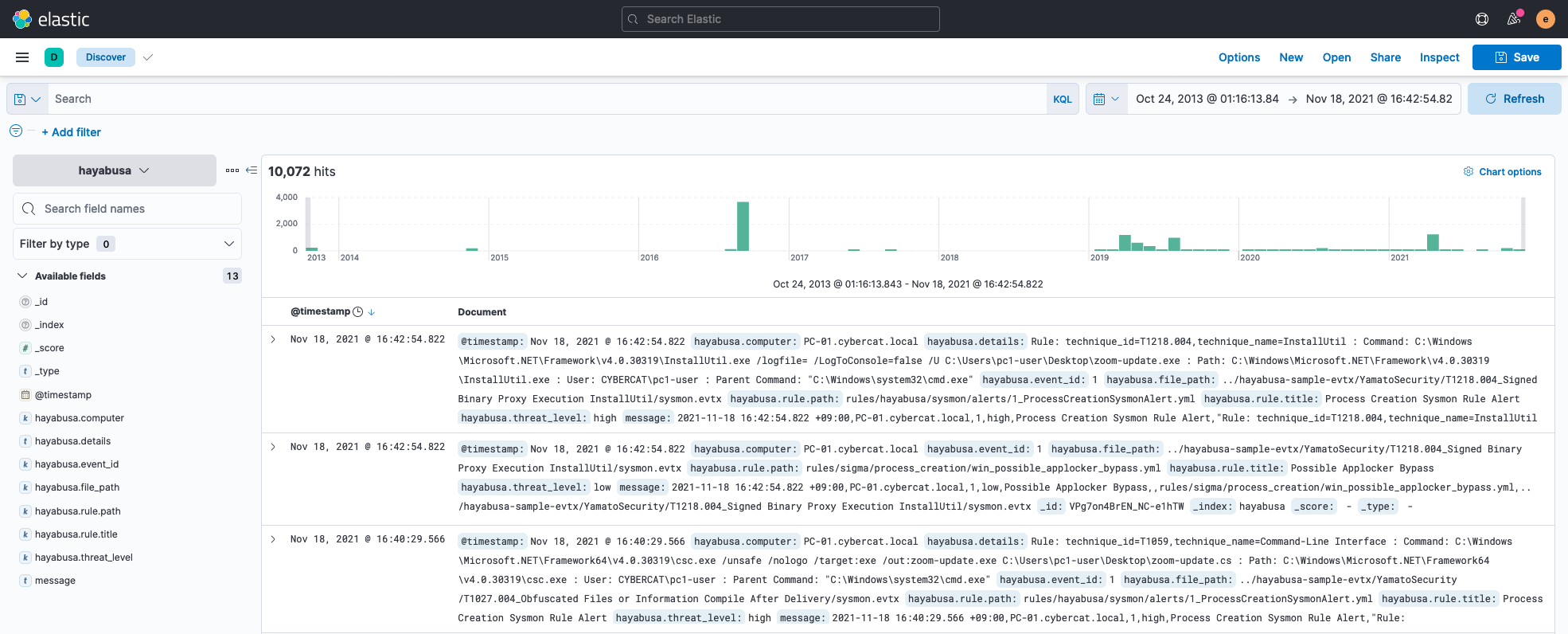Click the start date Oct 24, 2013

[1207, 99]
